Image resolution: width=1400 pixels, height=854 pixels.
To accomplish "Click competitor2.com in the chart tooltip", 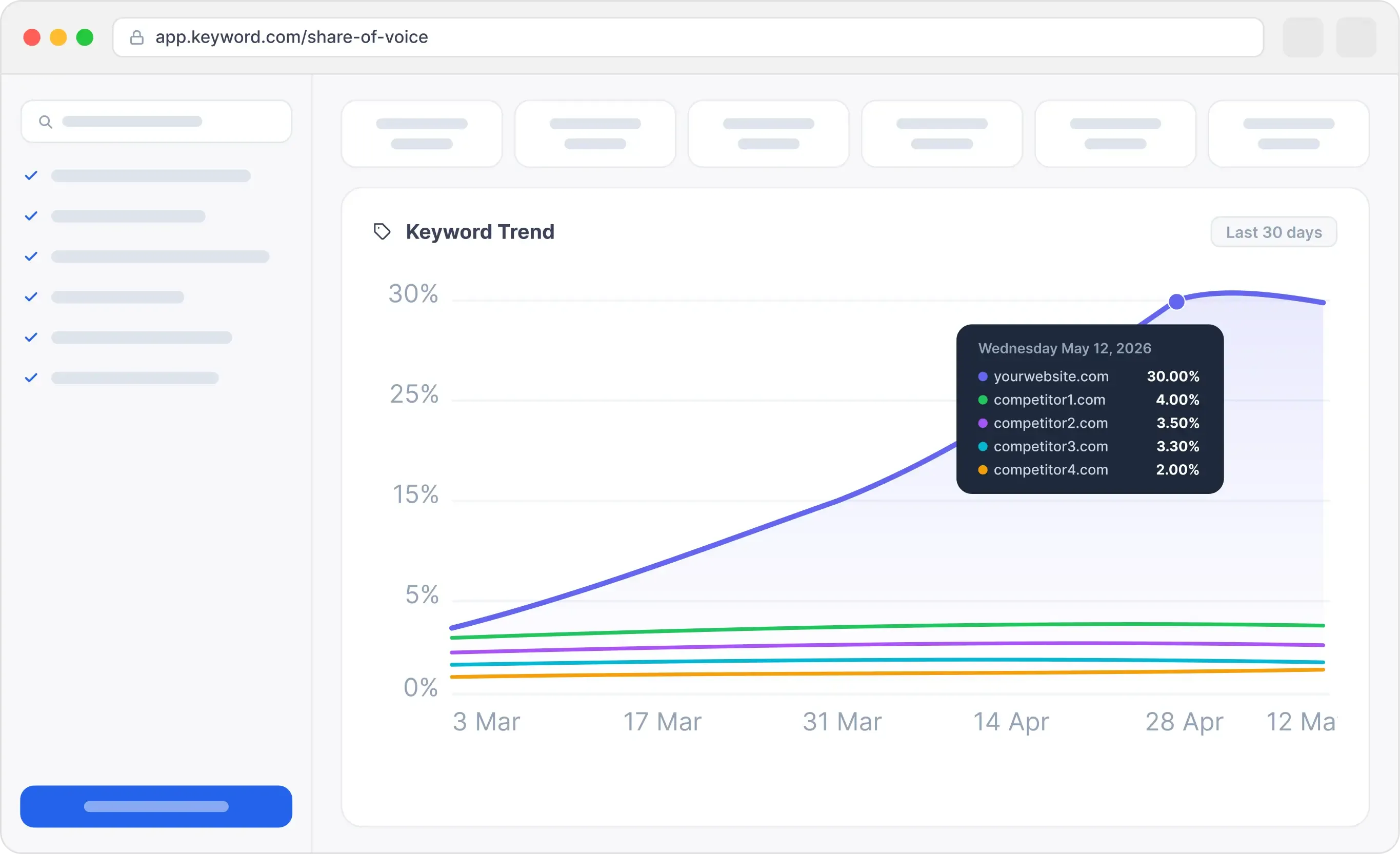I will coord(1050,423).
